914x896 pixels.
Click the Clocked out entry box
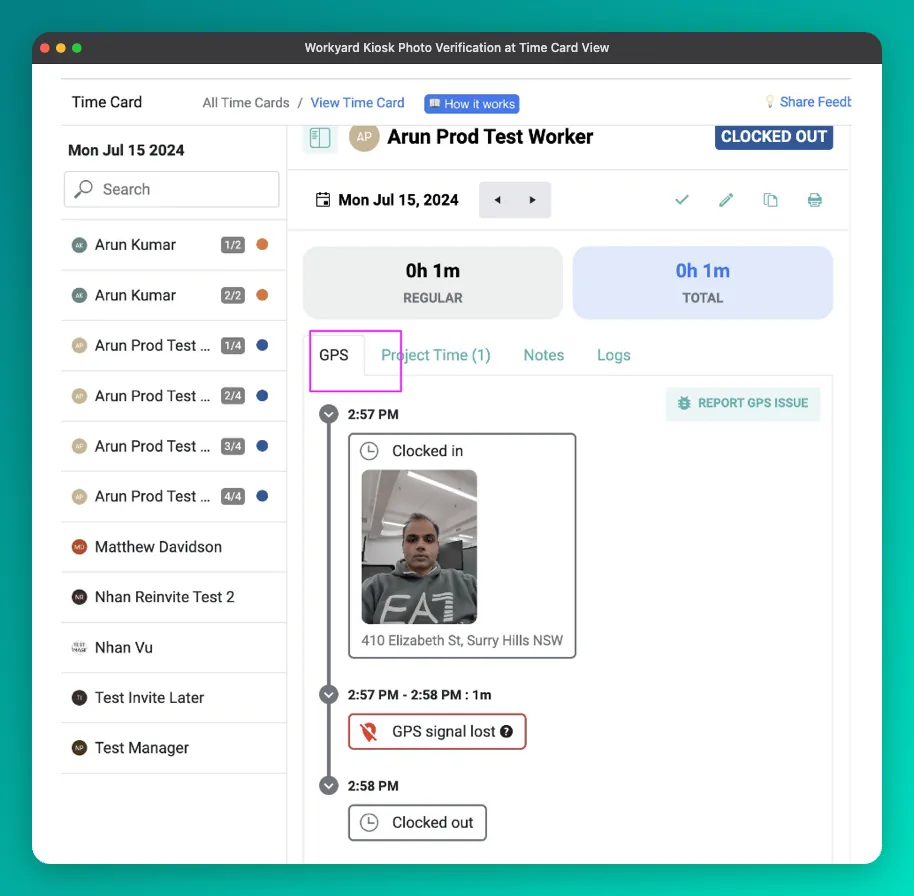[417, 823]
